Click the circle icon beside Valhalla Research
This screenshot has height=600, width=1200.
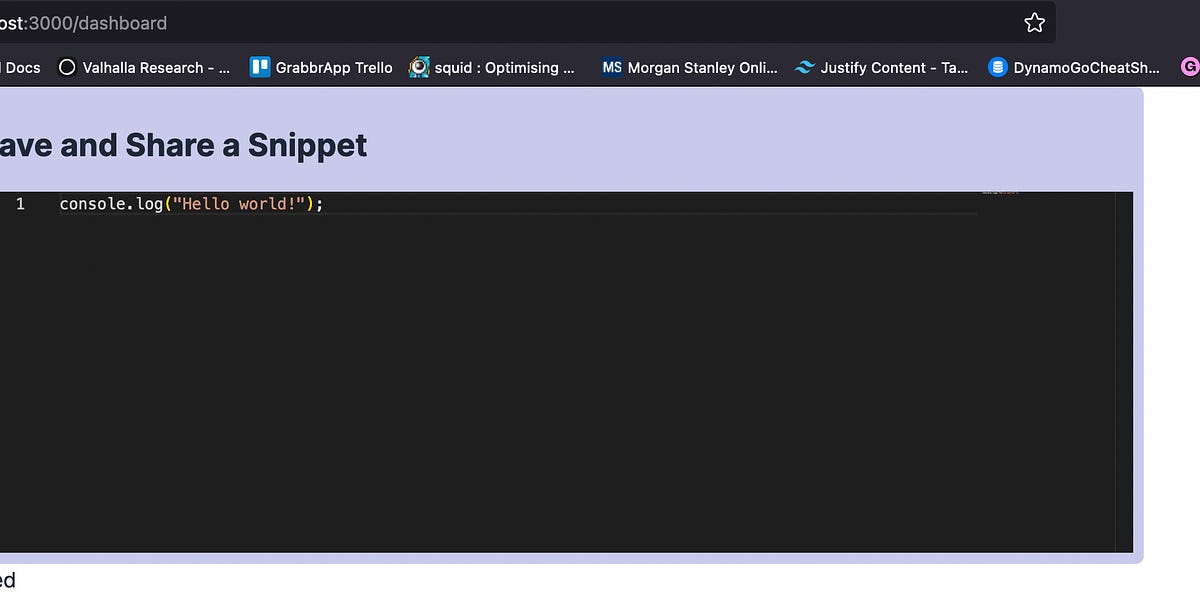click(67, 67)
